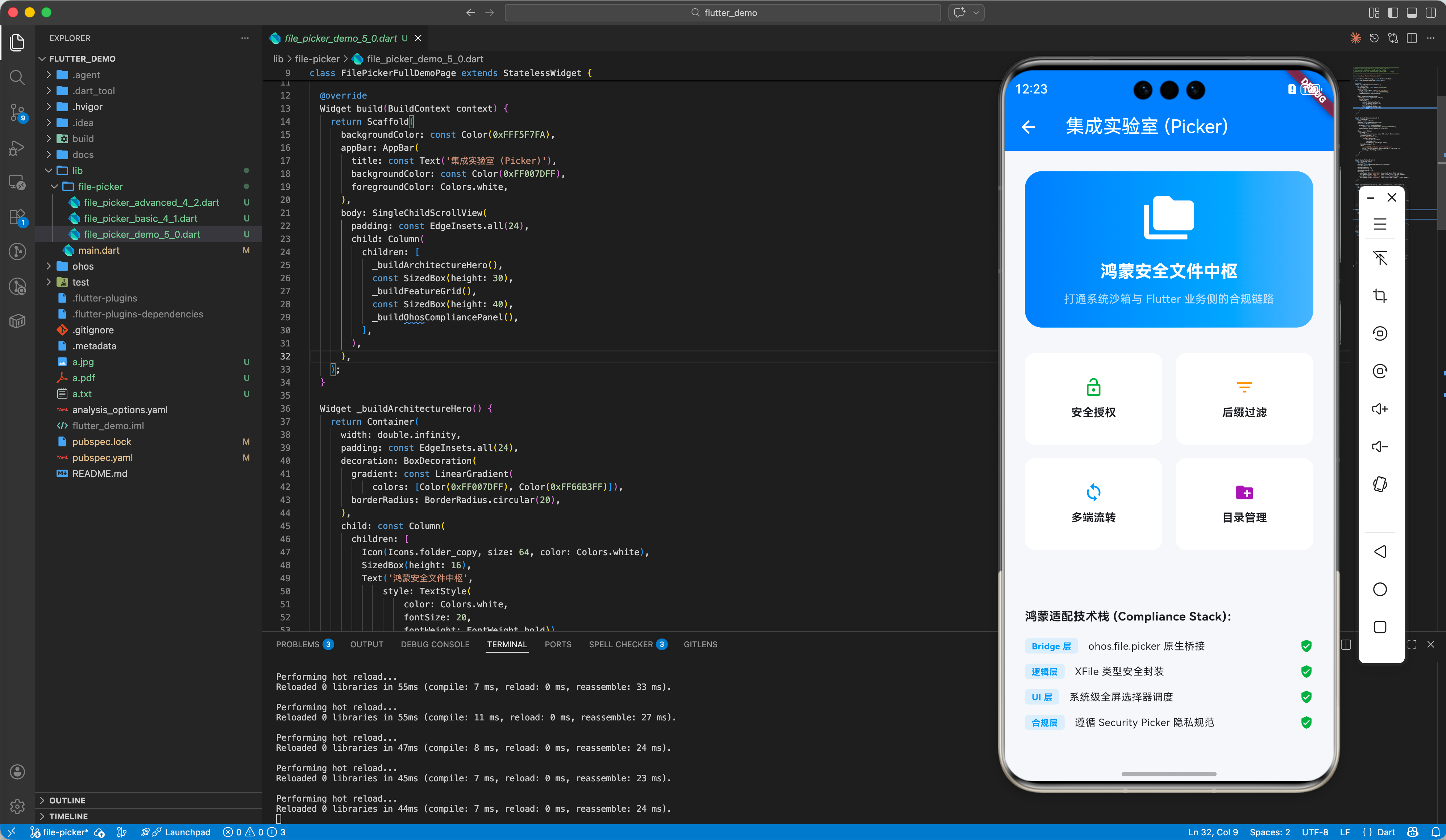This screenshot has height=840, width=1446.
Task: Open Source Control view with 9 changes
Action: (17, 112)
